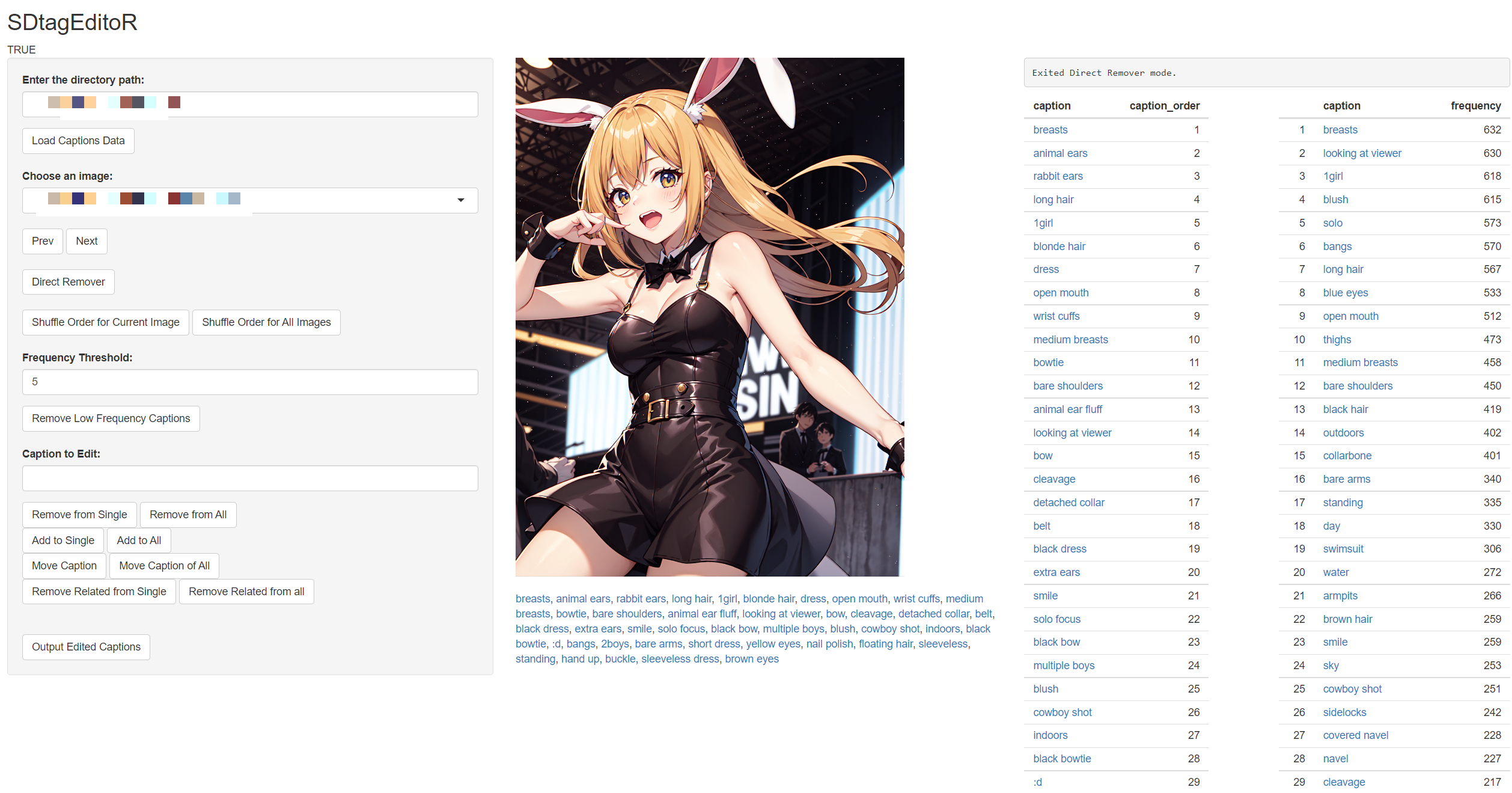
Task: Enter Direct Remover mode
Action: click(x=68, y=282)
